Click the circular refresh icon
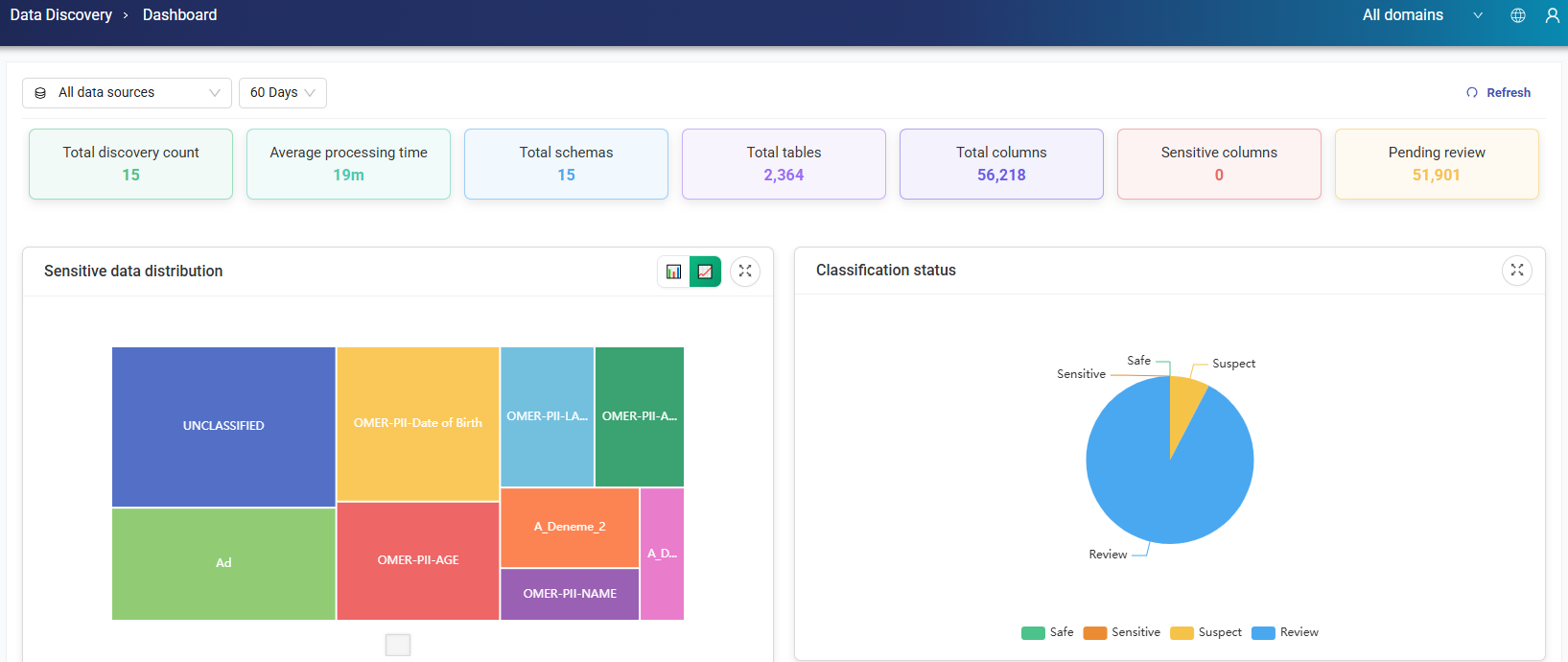The height and width of the screenshot is (662, 1568). pos(1472,93)
